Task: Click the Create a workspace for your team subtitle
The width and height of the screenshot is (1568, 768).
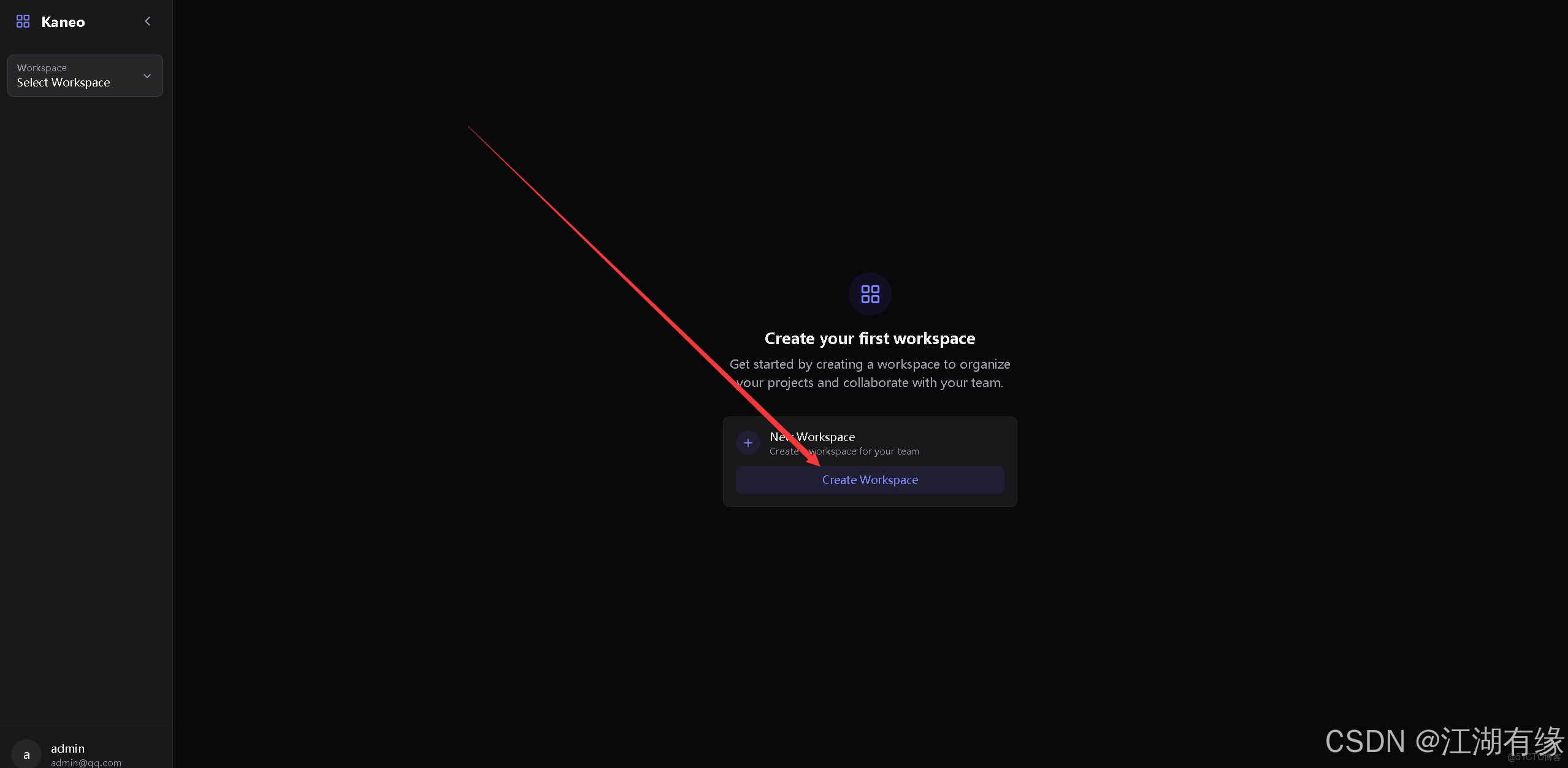Action: (x=844, y=451)
